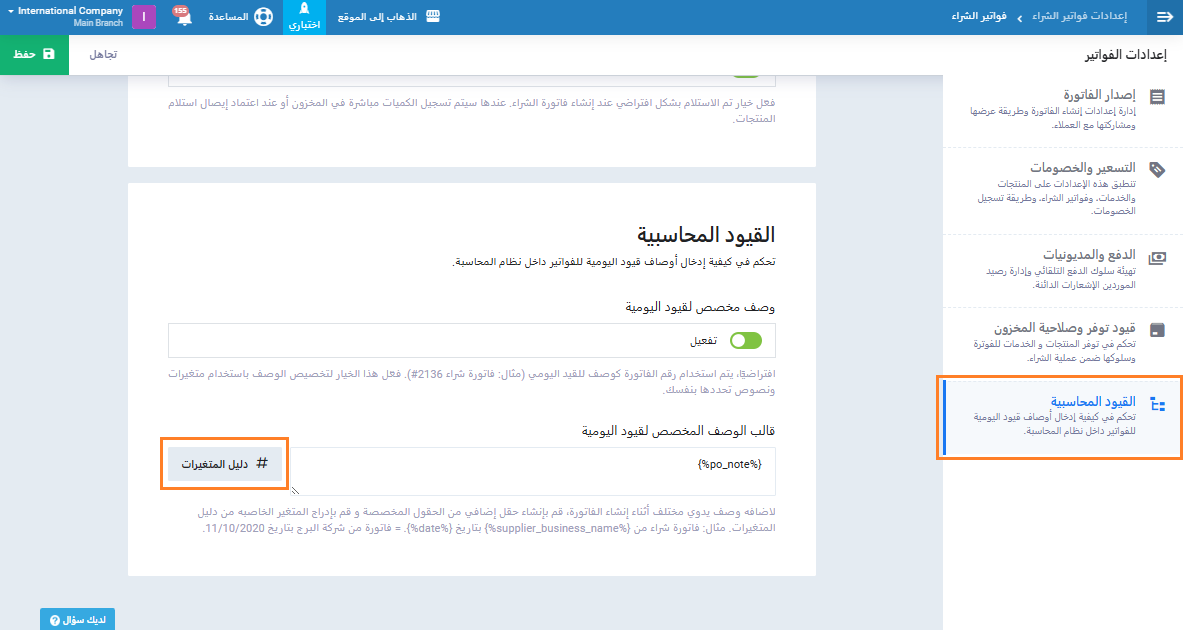
Task: Click the stock availability box icon
Action: 1157,330
